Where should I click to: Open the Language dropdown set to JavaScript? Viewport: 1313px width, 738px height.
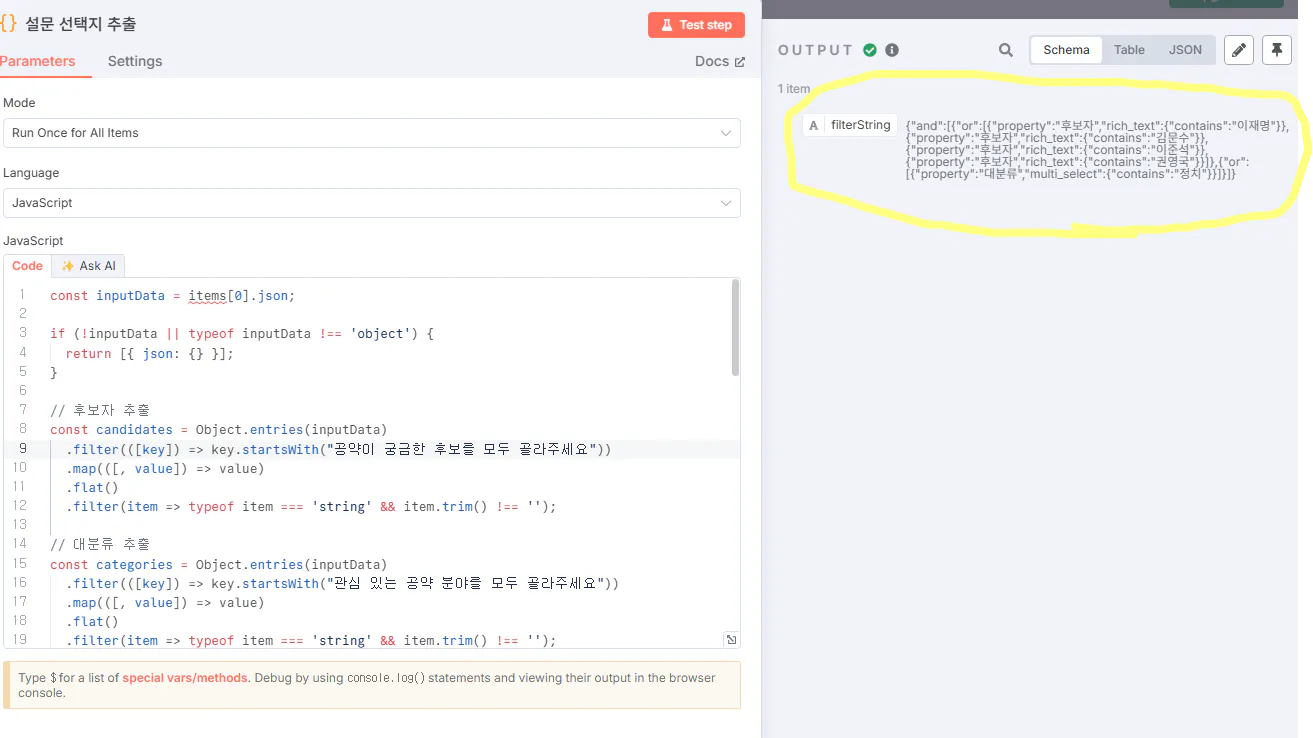click(372, 203)
